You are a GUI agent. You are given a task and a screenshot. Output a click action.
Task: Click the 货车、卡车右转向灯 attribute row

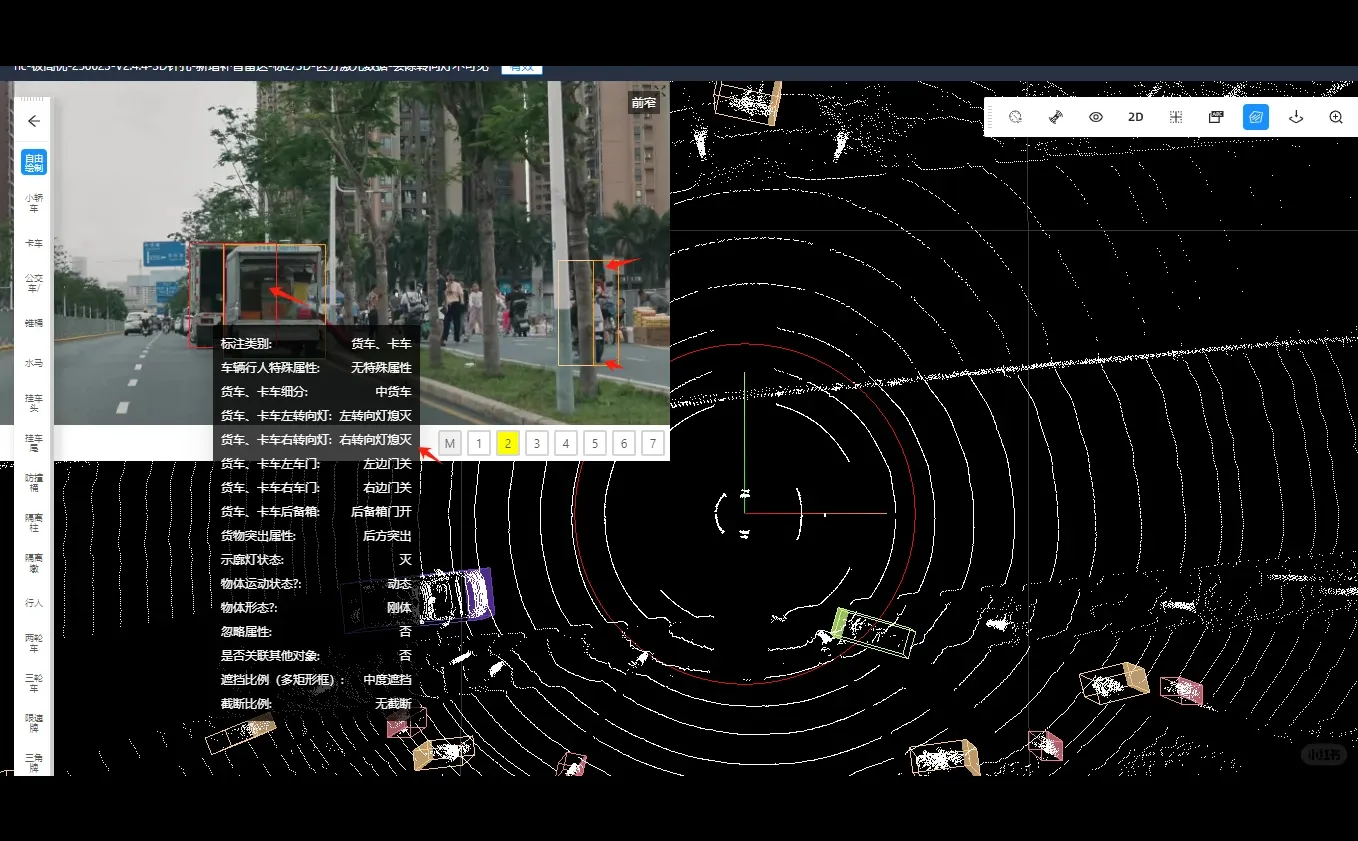[316, 440]
